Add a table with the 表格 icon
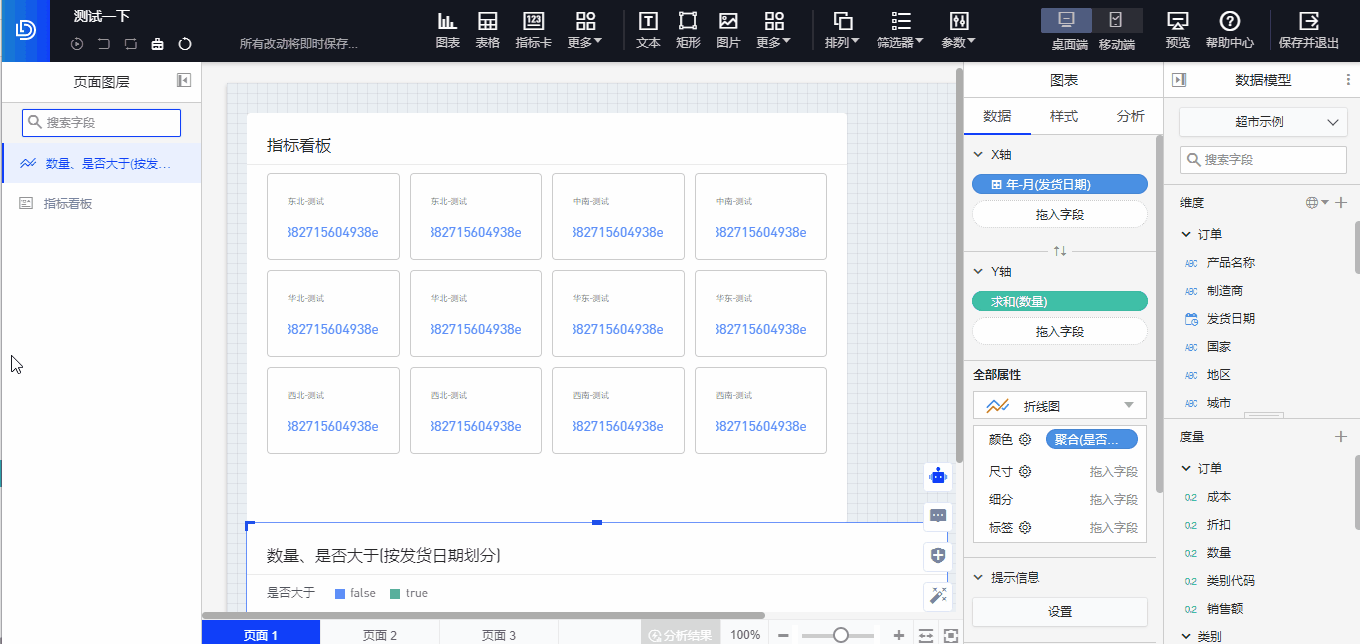 click(487, 30)
